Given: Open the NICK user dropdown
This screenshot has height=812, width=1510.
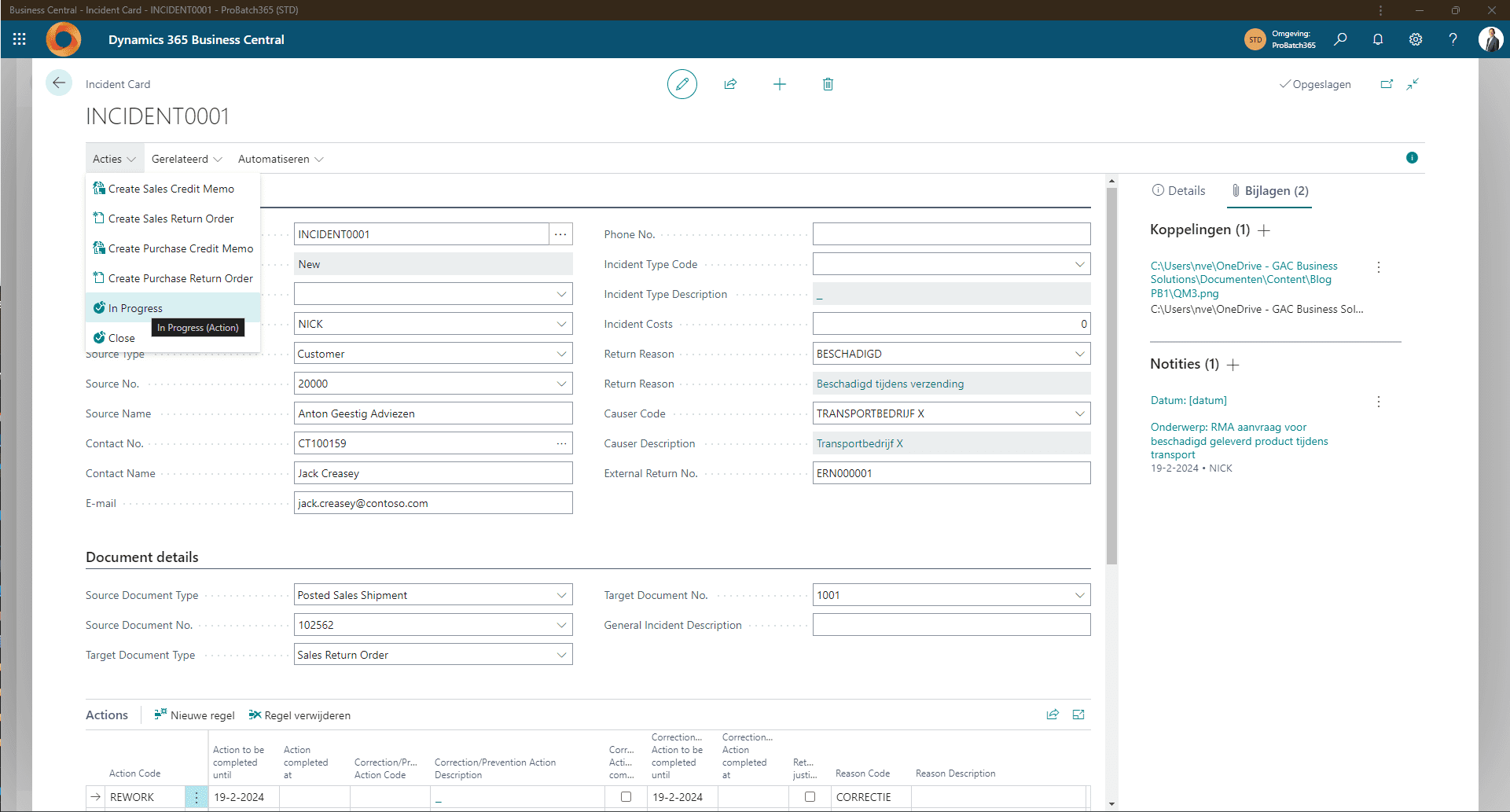Looking at the screenshot, I should (561, 324).
